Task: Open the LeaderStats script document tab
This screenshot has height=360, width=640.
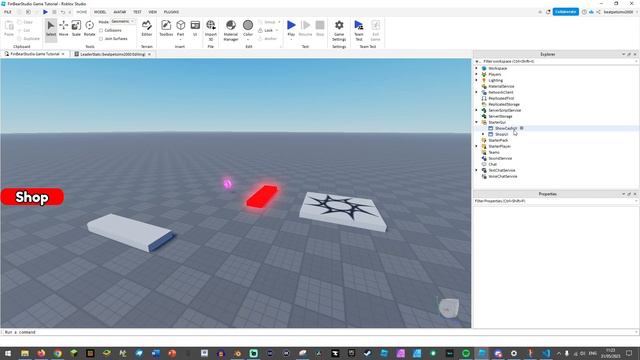Action: [112, 54]
